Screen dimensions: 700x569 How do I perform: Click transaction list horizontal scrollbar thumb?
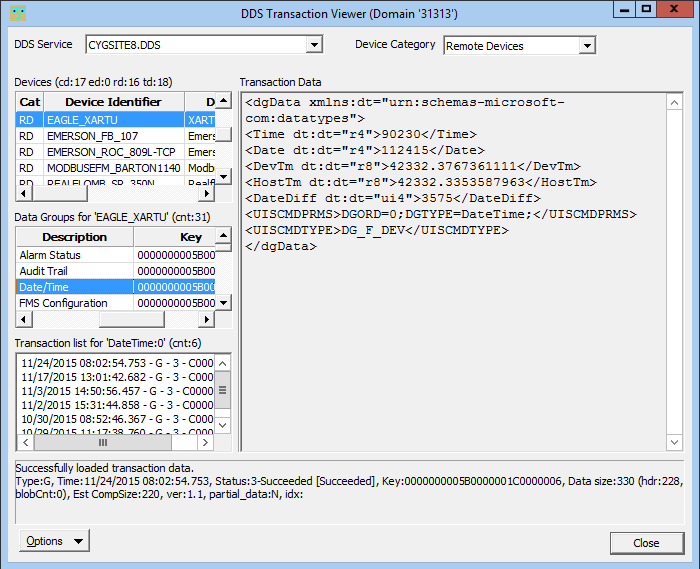[x=103, y=443]
